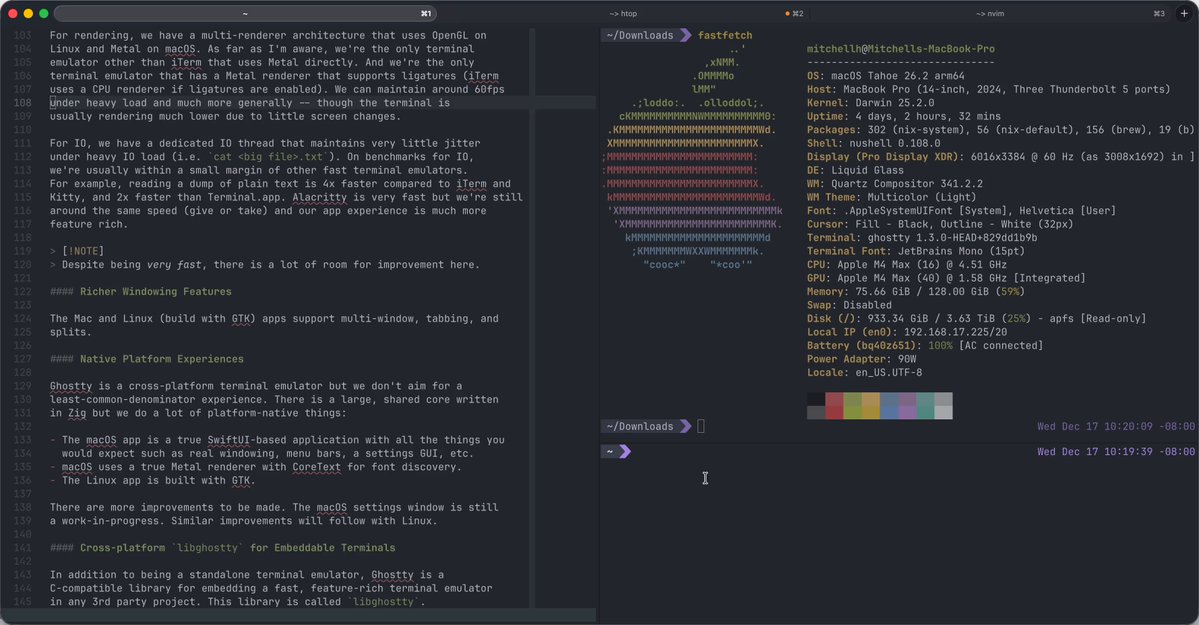
Task: Click the 'Disk (/): 933.34 GiB' line
Action: point(976,319)
